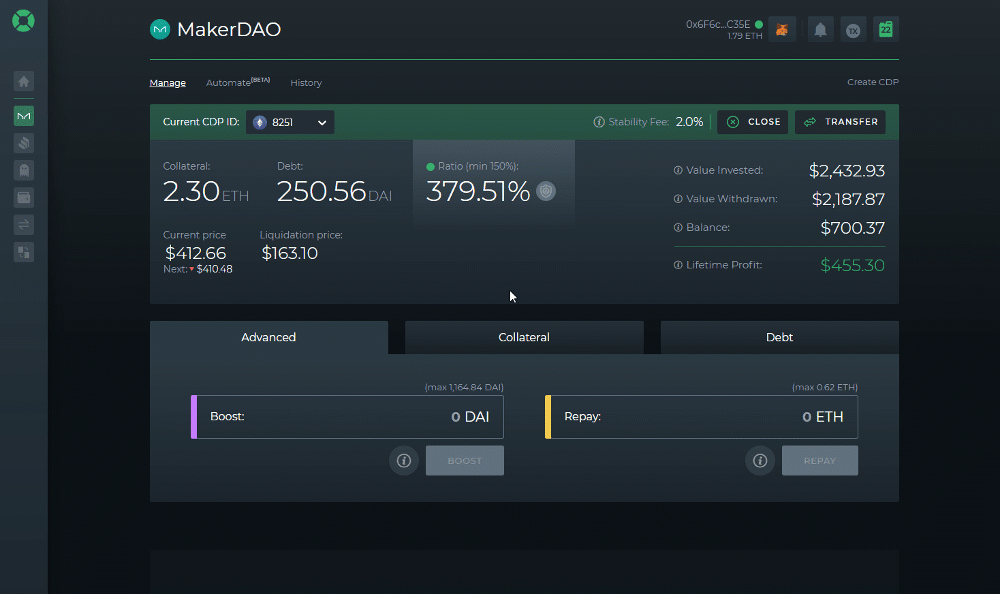Image resolution: width=1000 pixels, height=594 pixels.
Task: Select the Collateral tab
Action: tap(524, 338)
